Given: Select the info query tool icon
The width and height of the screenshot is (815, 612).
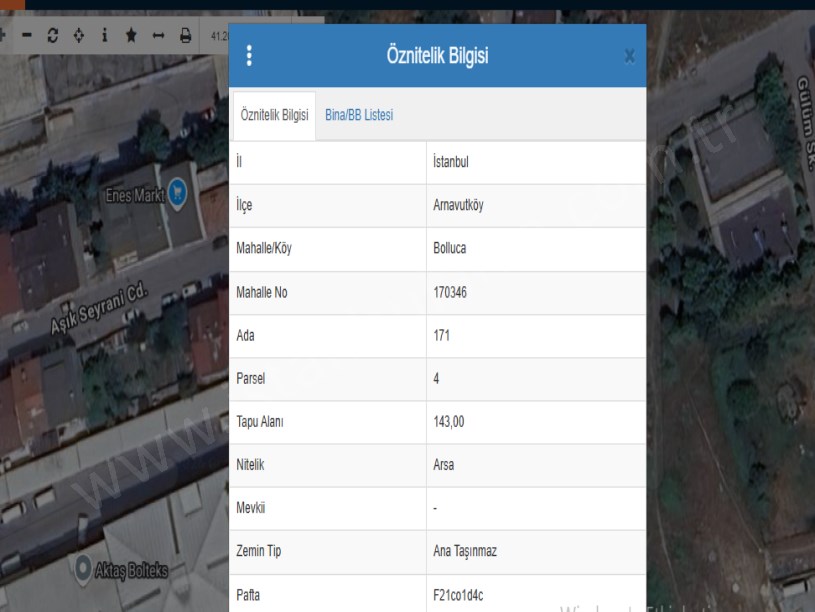Looking at the screenshot, I should click(105, 36).
